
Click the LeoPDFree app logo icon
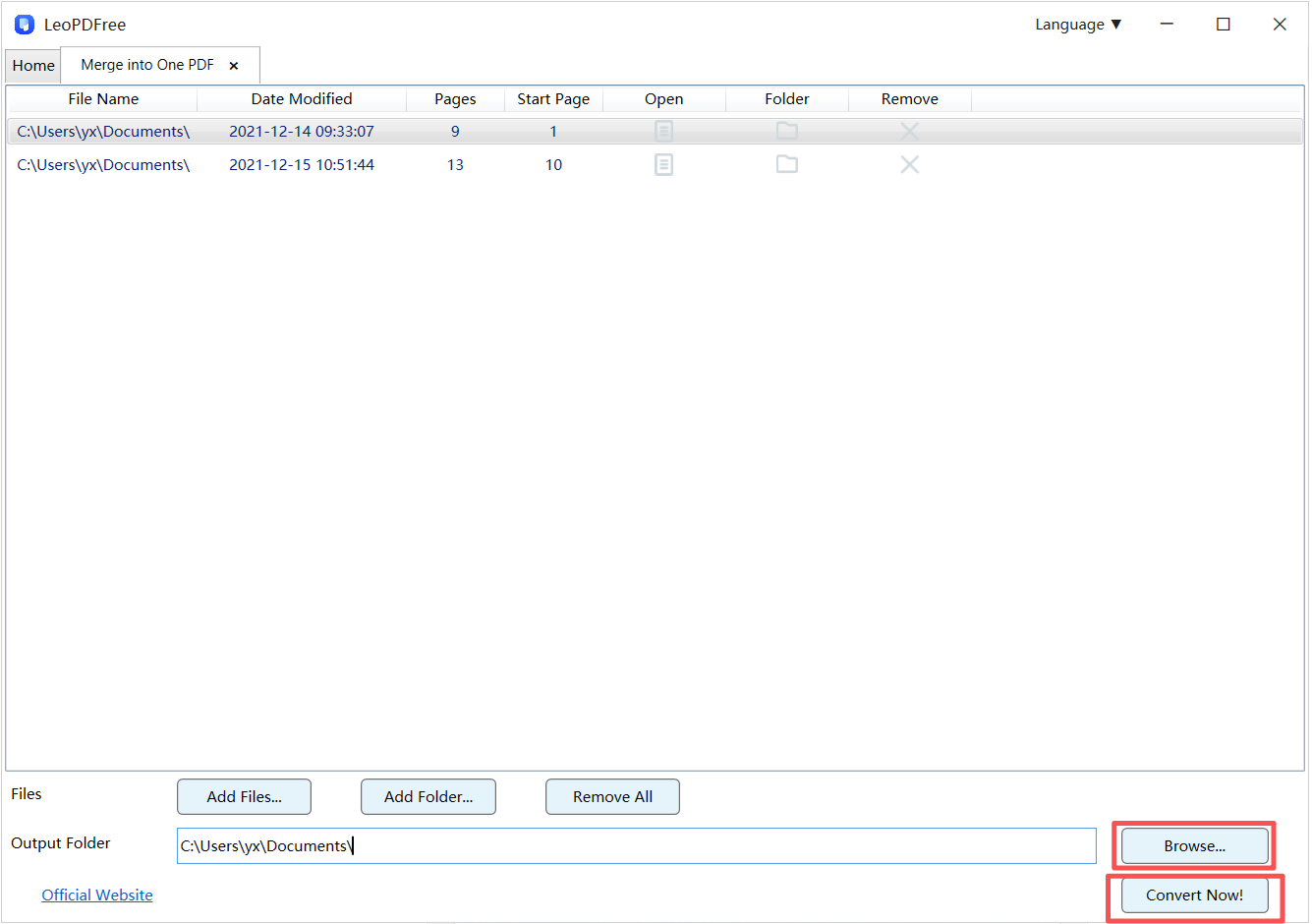point(25,25)
